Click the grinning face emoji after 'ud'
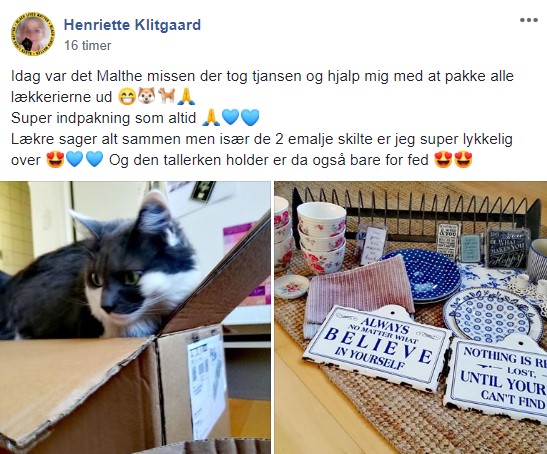Image resolution: width=547 pixels, height=454 pixels. click(127, 97)
